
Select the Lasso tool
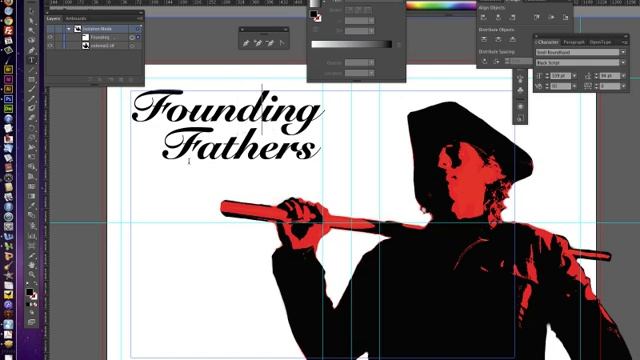click(31, 40)
